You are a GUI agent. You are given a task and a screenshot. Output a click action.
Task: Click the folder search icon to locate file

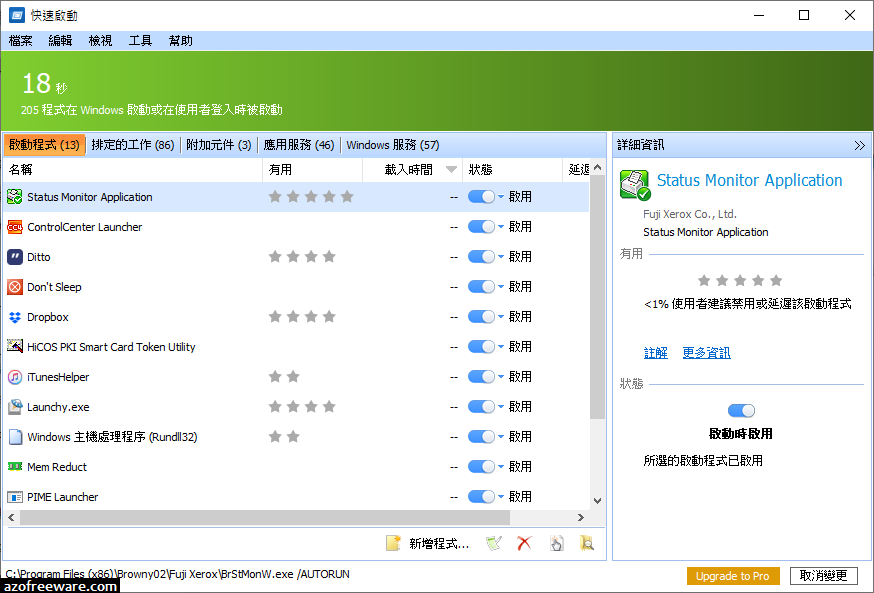588,543
